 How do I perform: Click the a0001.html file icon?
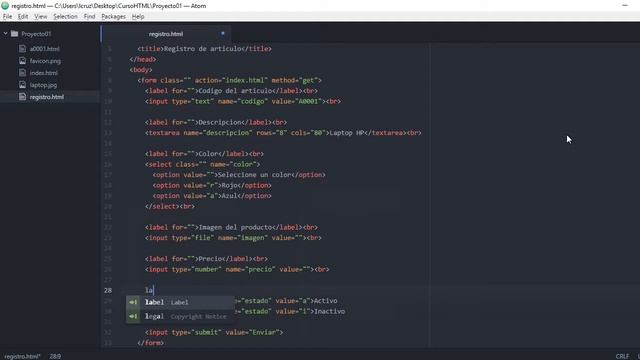click(22, 49)
